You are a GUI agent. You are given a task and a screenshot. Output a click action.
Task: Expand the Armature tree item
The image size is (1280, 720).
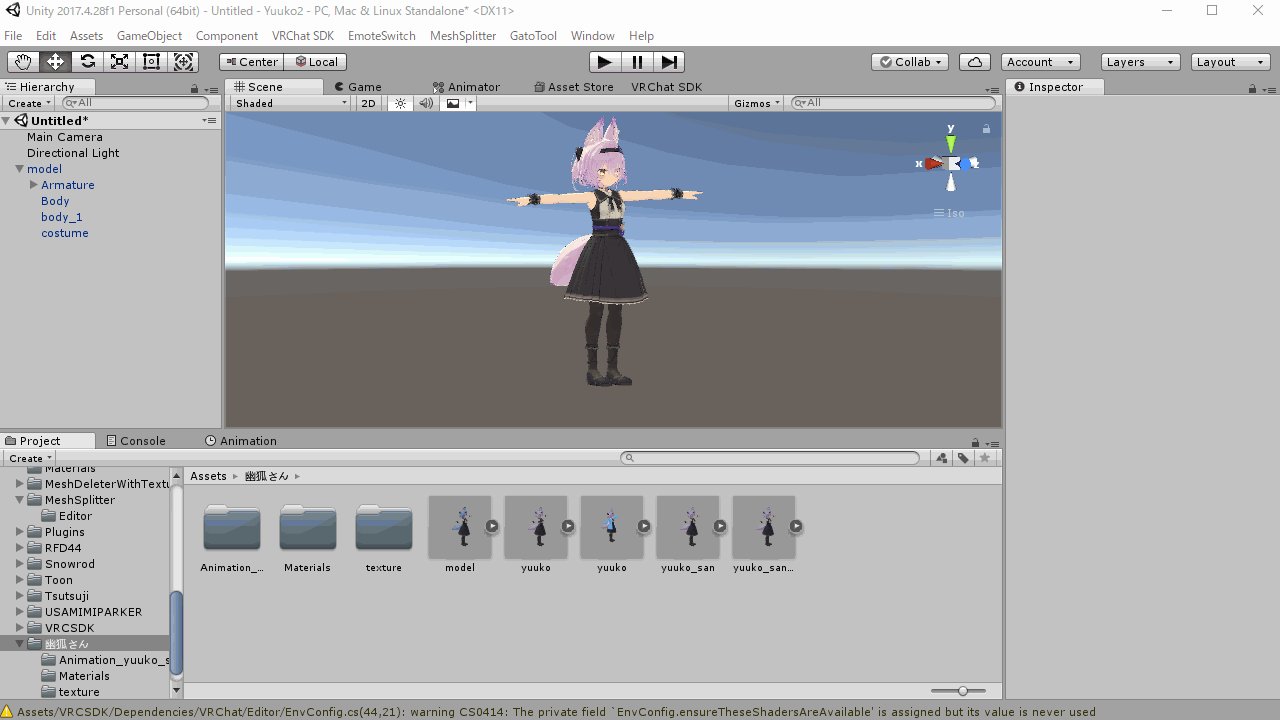tap(34, 185)
